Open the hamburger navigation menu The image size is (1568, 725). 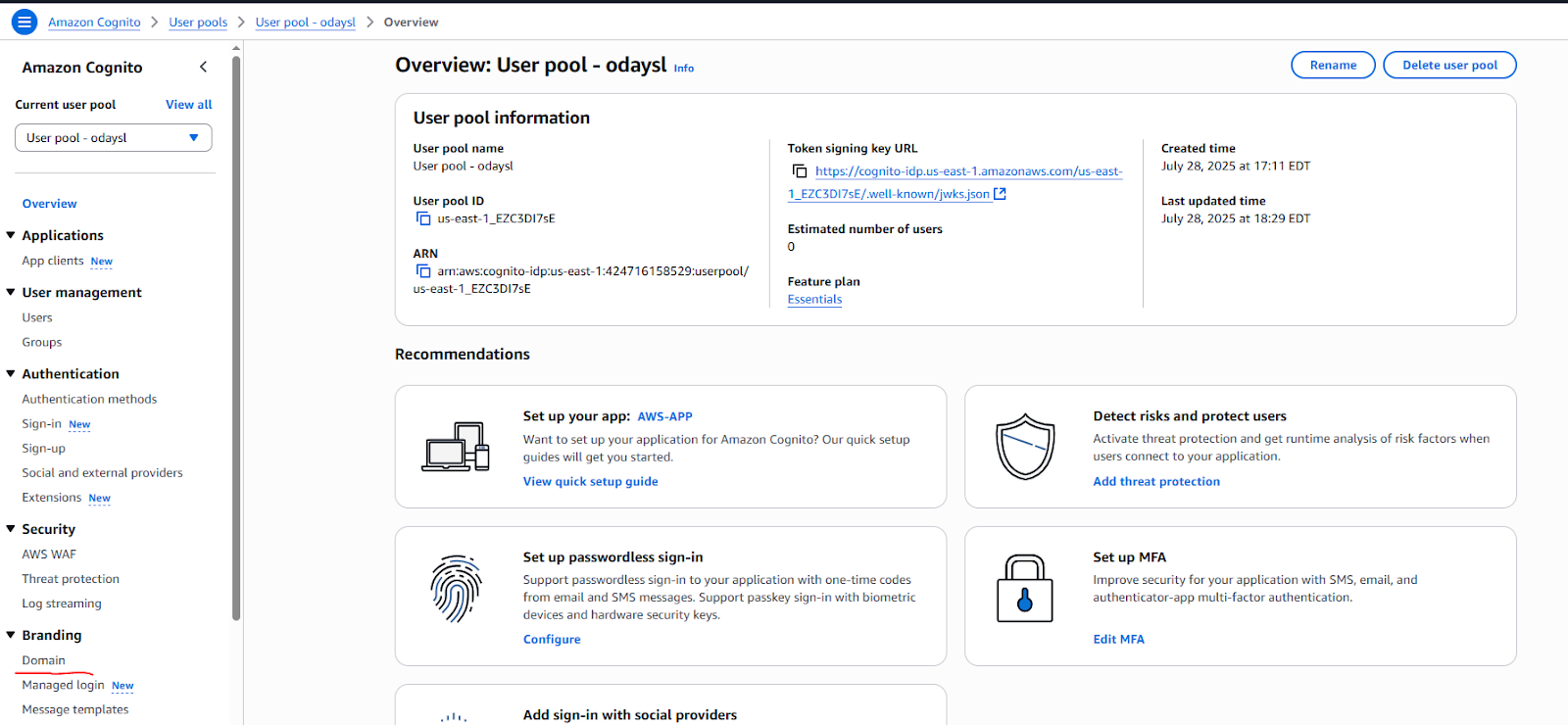[x=24, y=22]
